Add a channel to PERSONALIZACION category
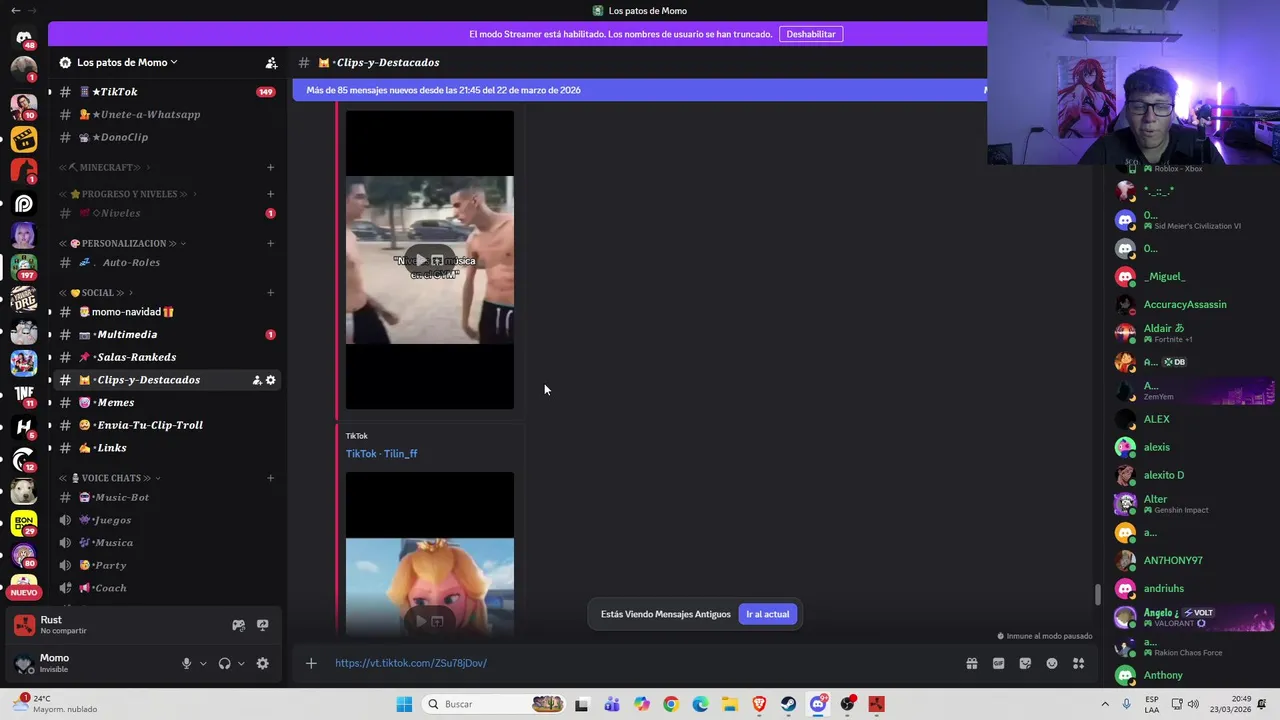The image size is (1280, 720). pos(271,243)
